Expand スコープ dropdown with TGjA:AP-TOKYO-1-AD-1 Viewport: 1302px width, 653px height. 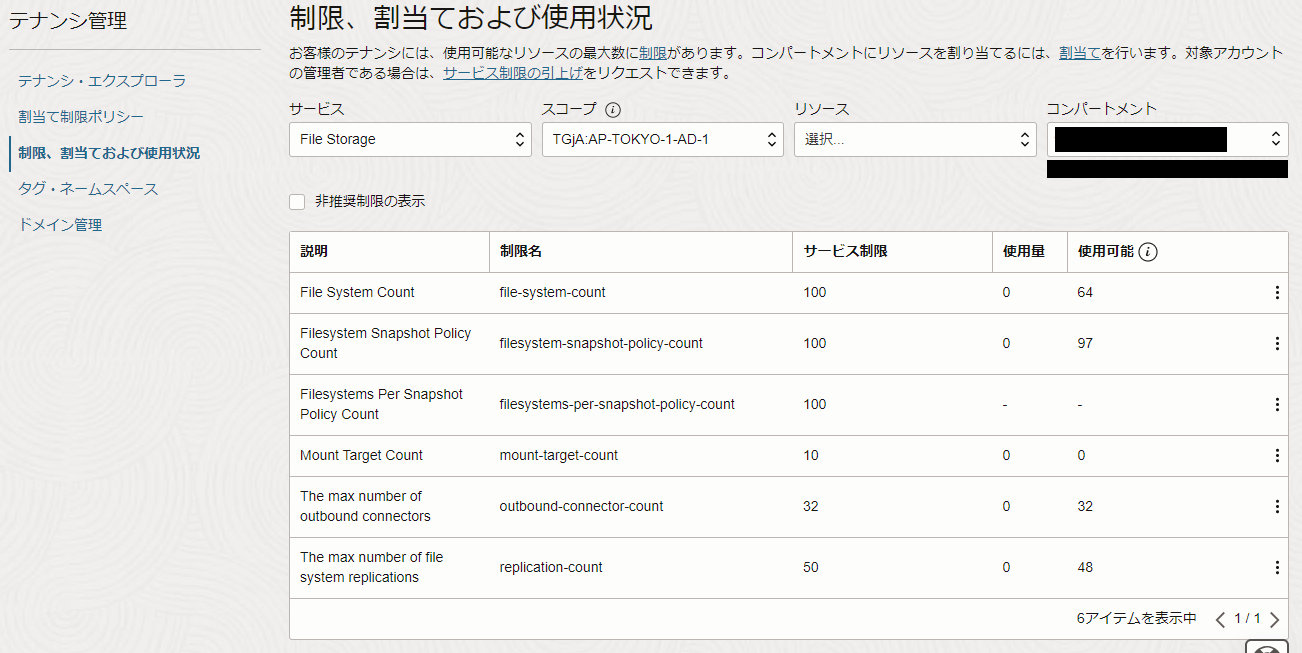pos(662,139)
